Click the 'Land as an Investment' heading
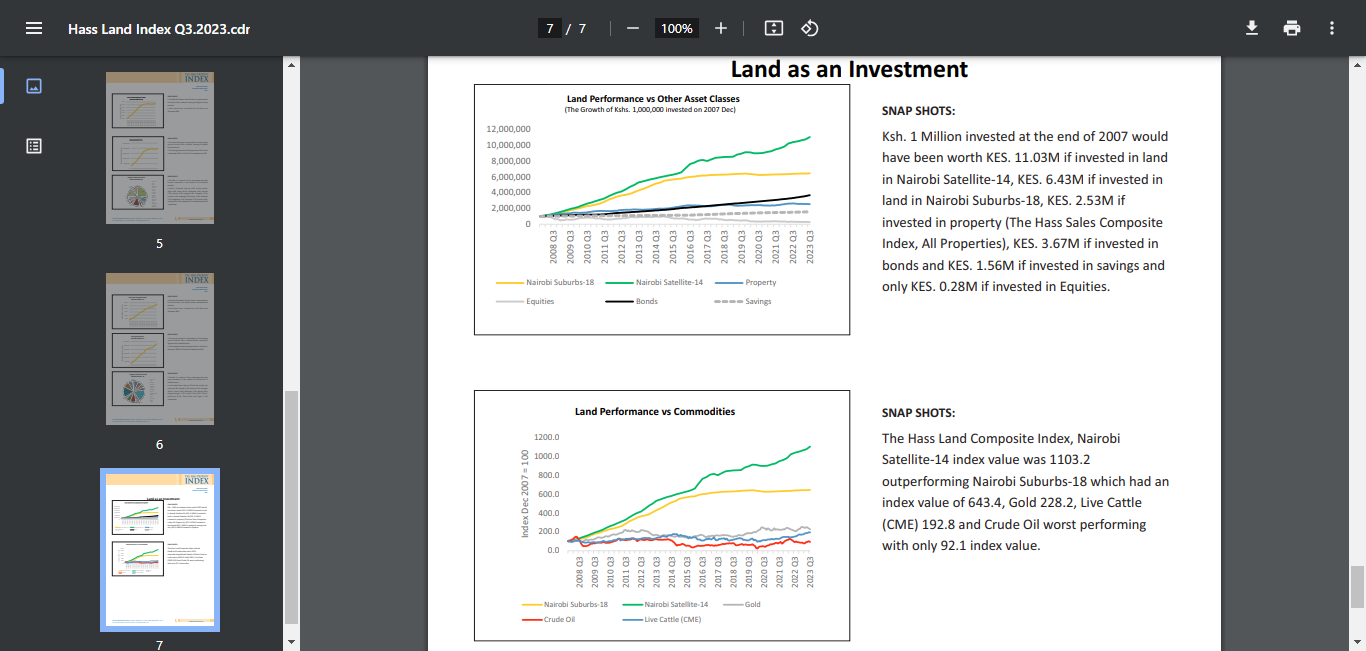1366x651 pixels. click(849, 69)
